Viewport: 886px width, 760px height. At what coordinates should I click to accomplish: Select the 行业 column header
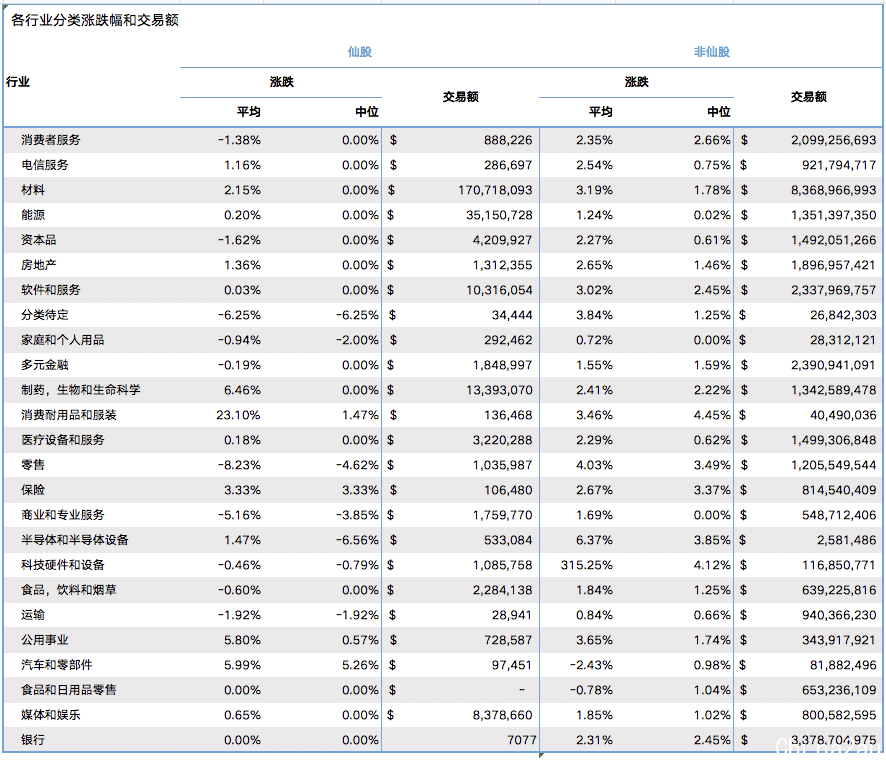point(18,82)
